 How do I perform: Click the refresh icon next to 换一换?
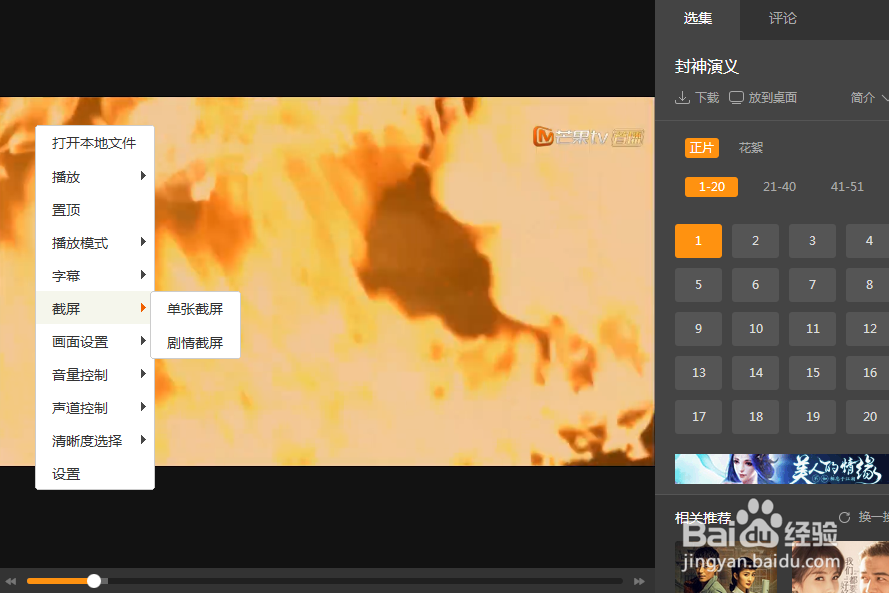coord(843,517)
